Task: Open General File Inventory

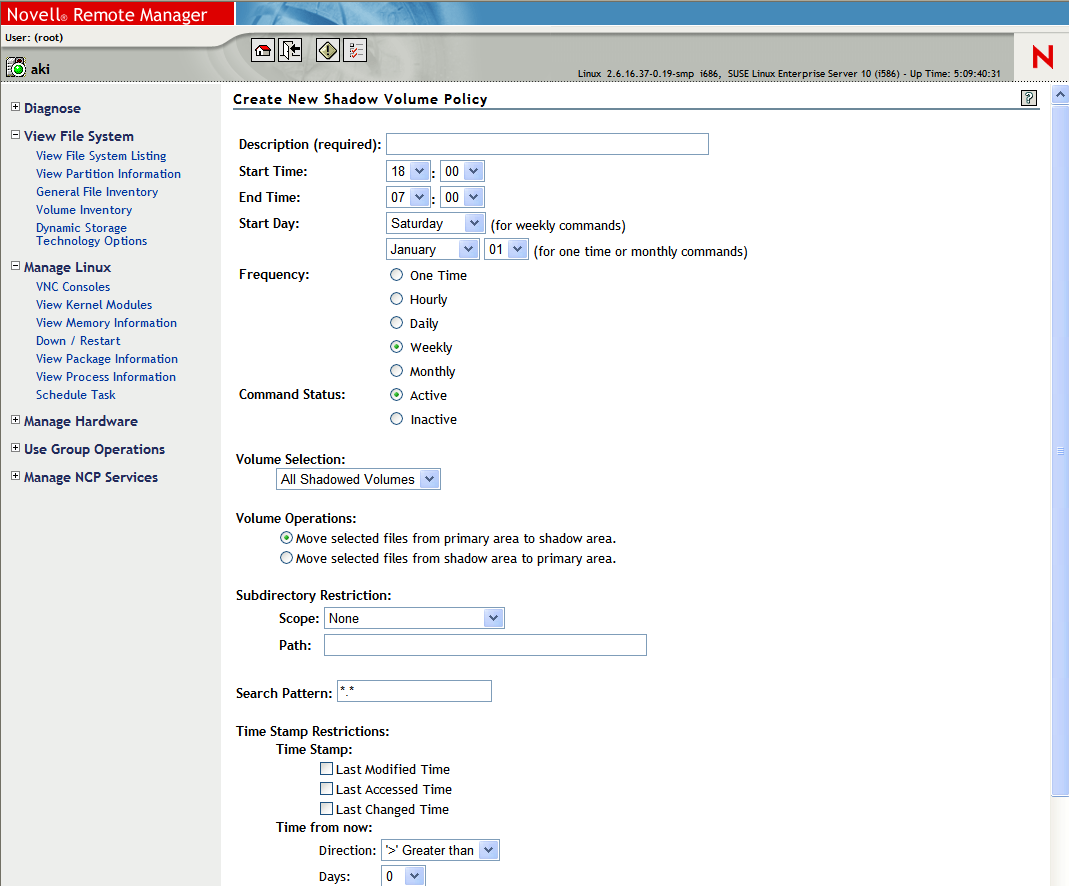Action: 97,192
